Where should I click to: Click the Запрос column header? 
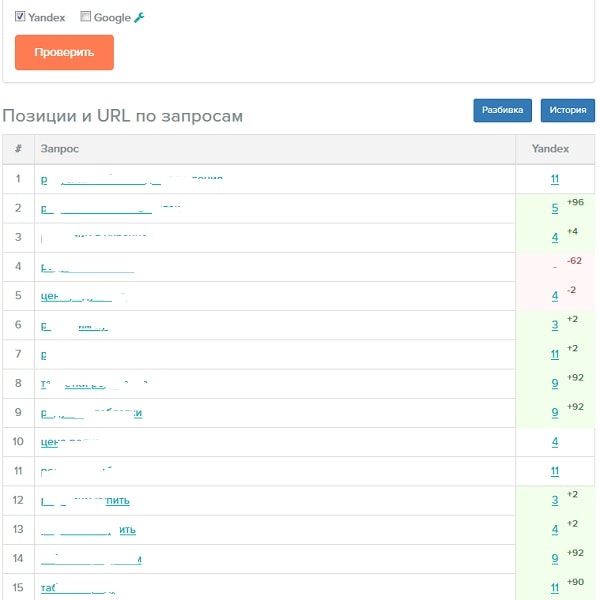pos(60,149)
